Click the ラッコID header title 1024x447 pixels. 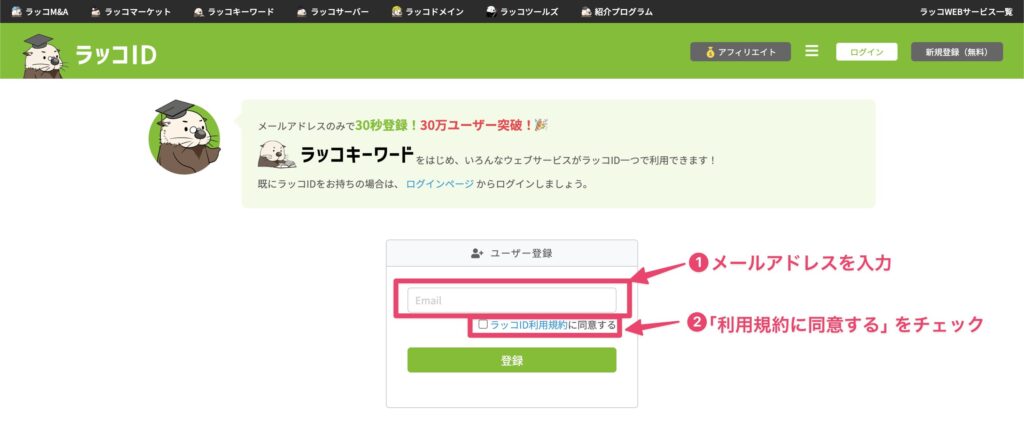click(116, 55)
